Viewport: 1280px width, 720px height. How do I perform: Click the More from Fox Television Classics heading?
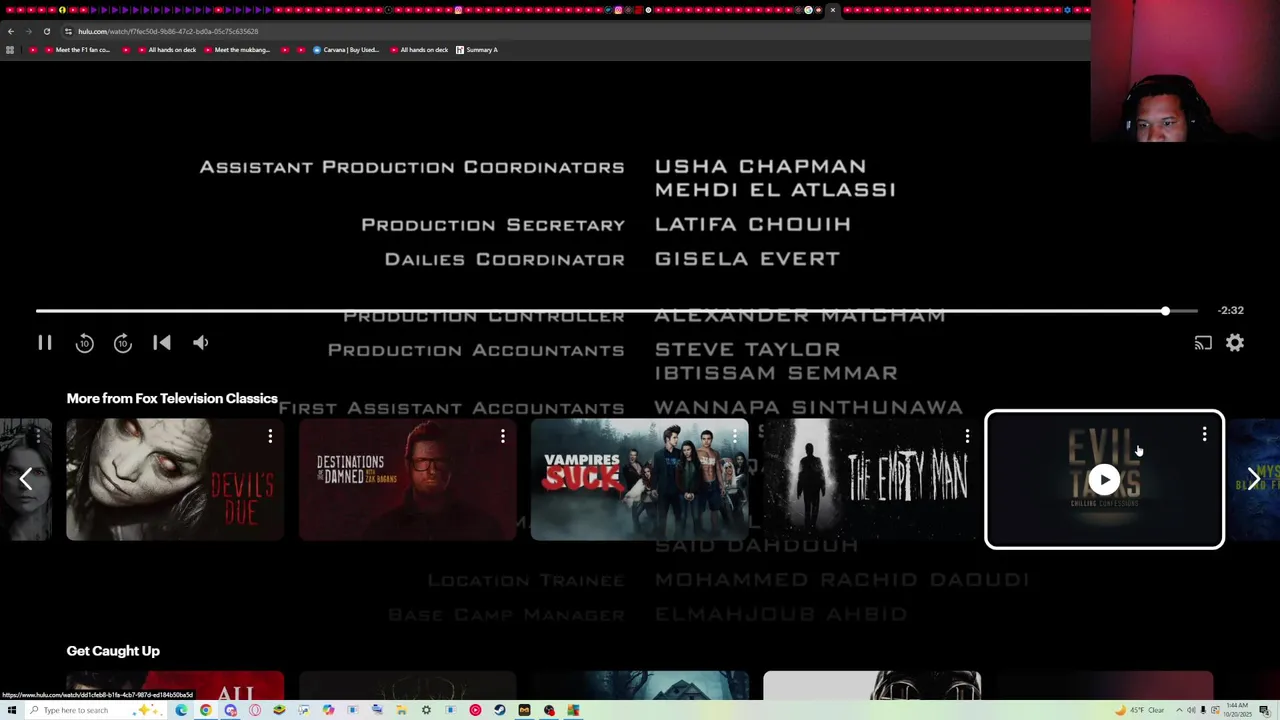pyautogui.click(x=172, y=398)
